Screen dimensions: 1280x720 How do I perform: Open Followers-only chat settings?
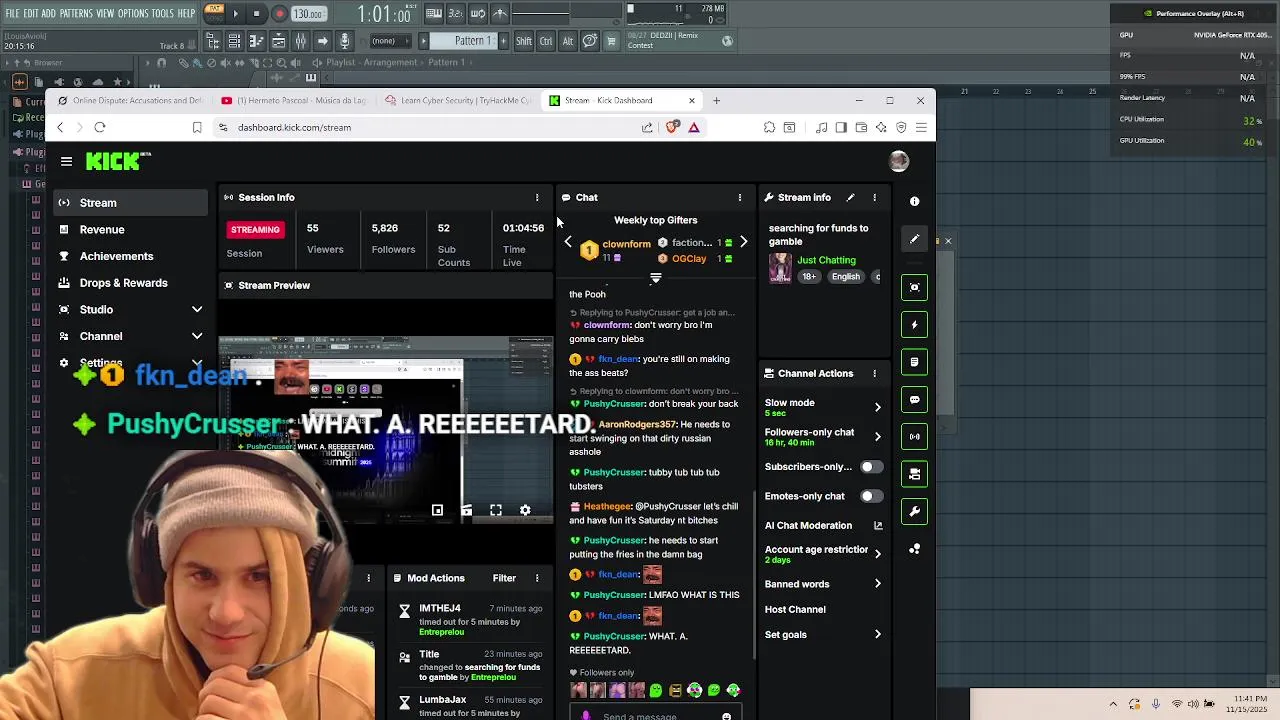click(823, 436)
